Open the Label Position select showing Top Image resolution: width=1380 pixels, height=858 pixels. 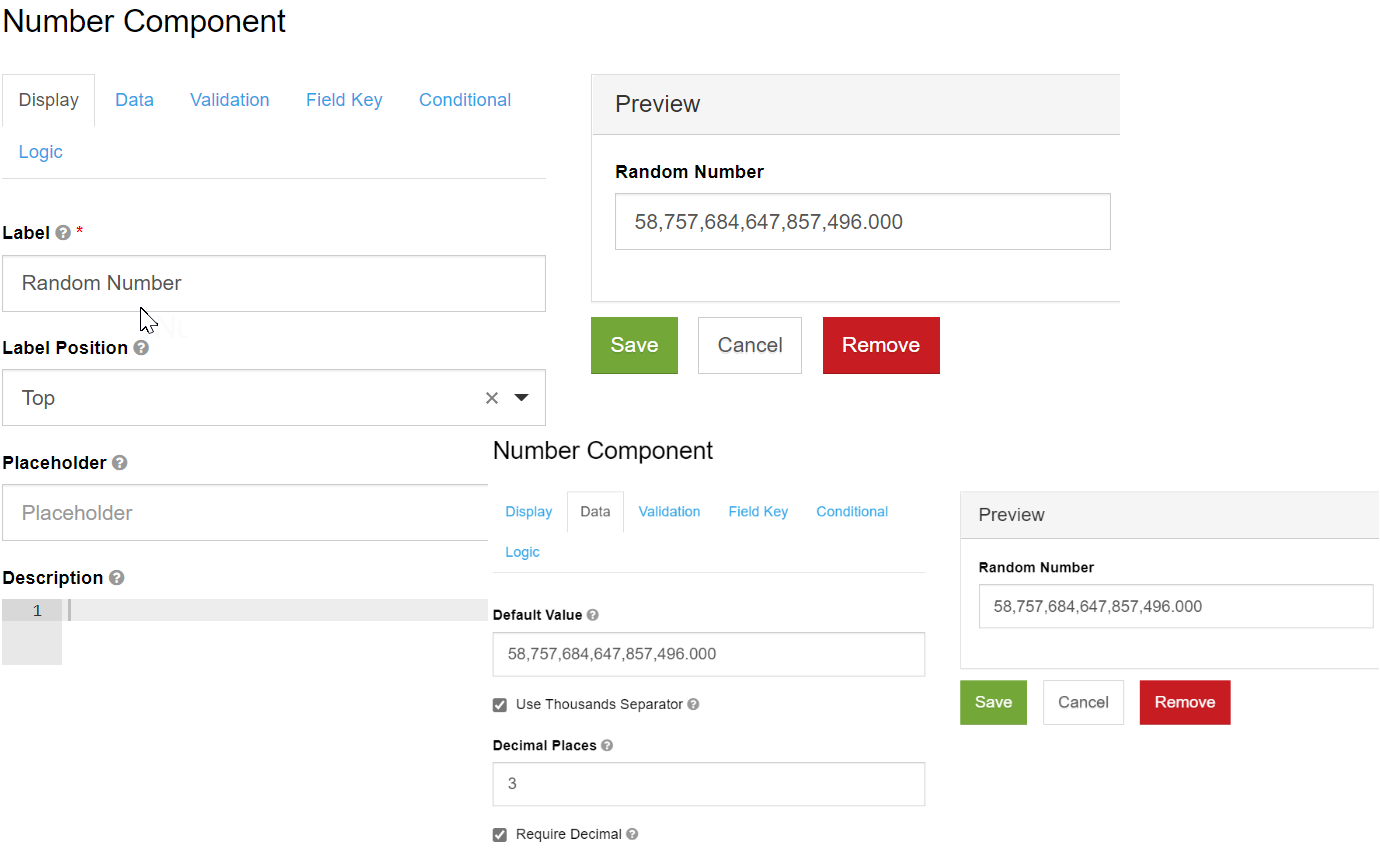274,398
